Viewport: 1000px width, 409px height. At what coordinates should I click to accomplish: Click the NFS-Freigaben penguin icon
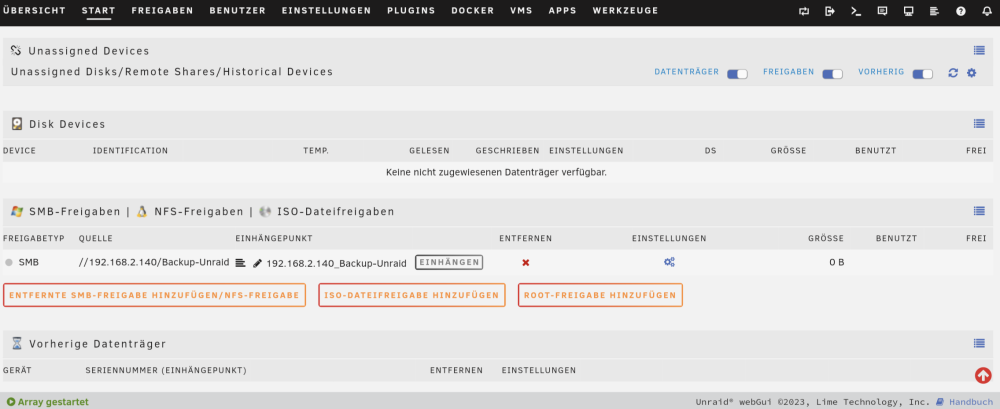pyautogui.click(x=142, y=211)
